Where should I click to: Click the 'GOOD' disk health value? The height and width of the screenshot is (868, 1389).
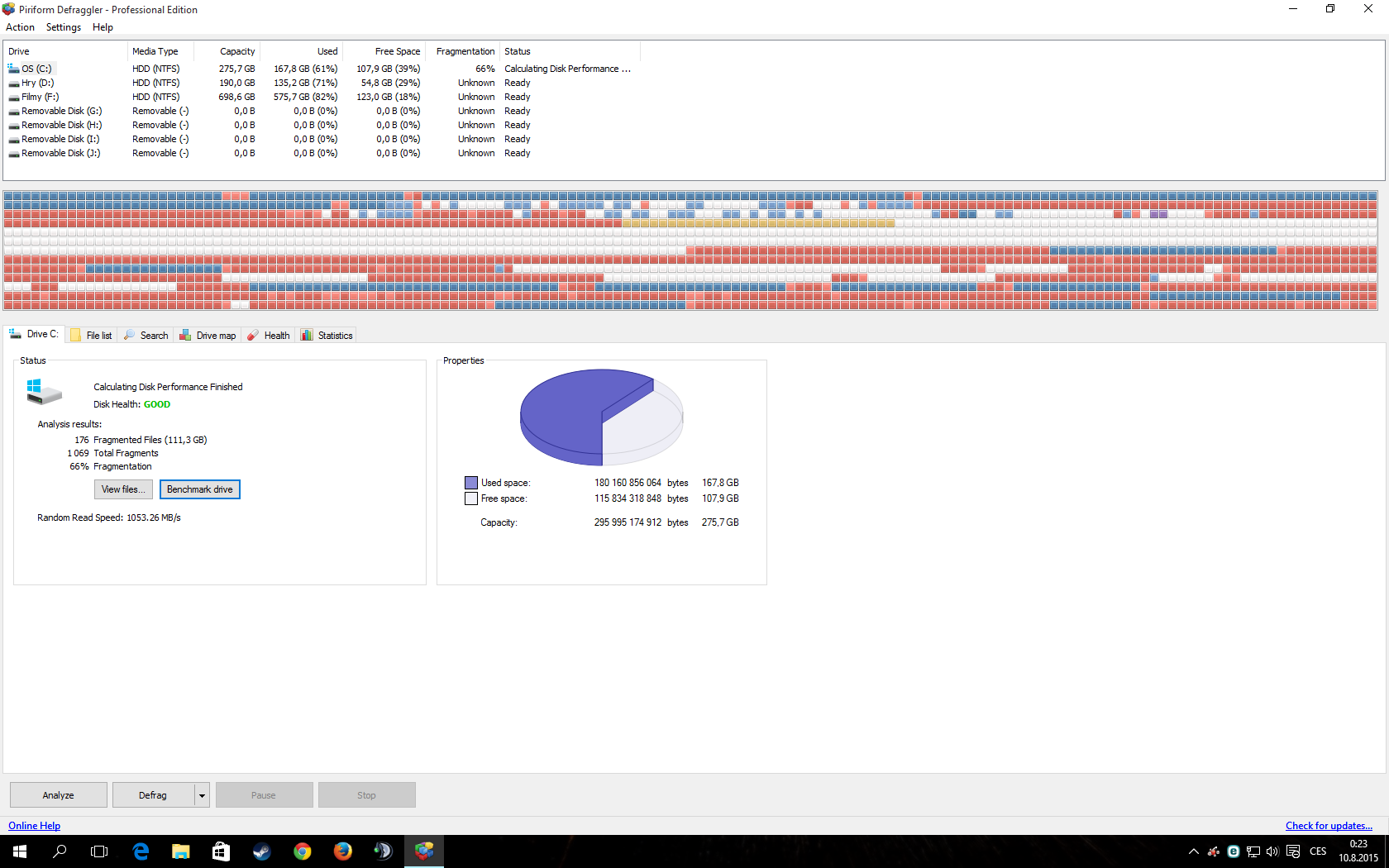point(157,404)
